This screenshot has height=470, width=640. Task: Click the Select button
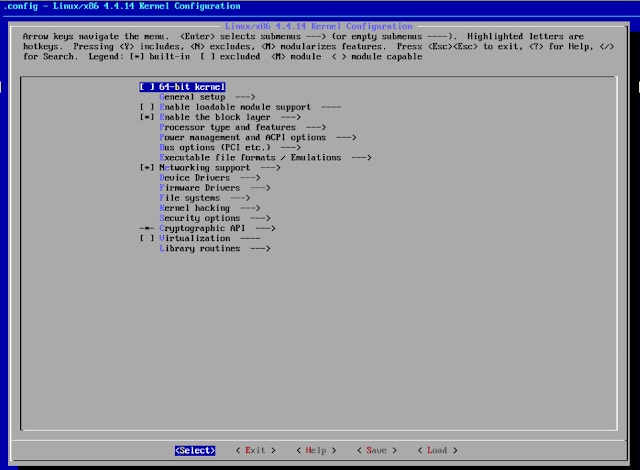tap(195, 450)
